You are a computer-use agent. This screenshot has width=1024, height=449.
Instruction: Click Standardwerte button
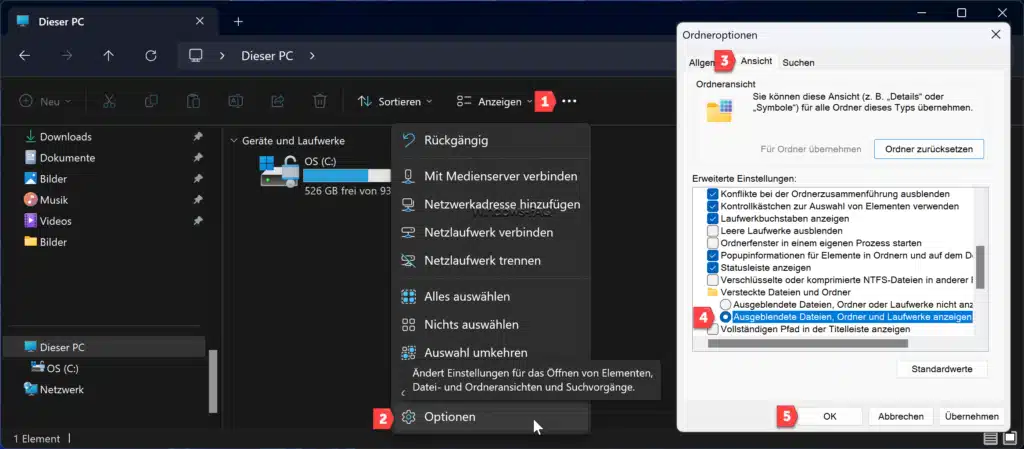pyautogui.click(x=942, y=369)
